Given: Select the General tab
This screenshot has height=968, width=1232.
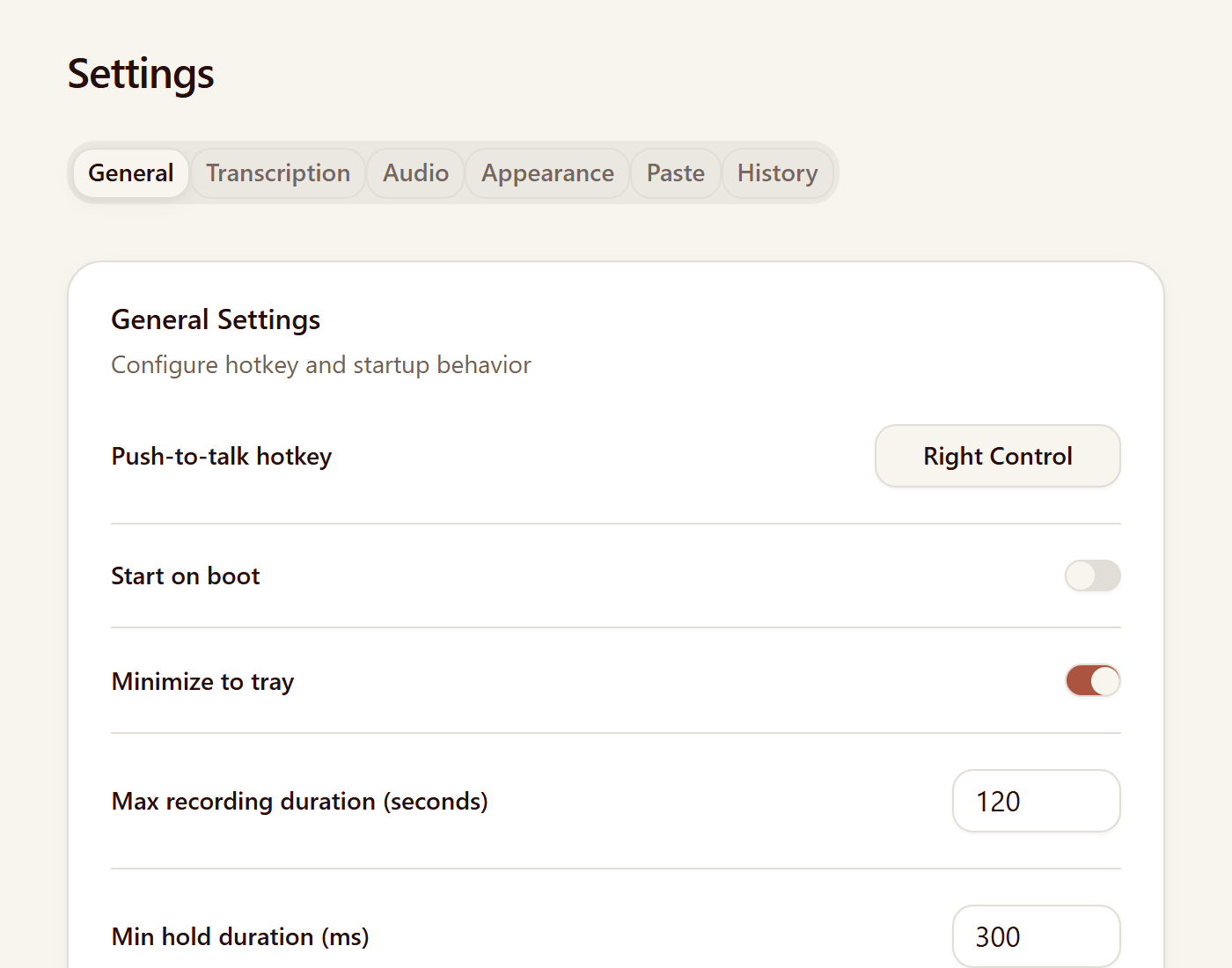Looking at the screenshot, I should pos(131,173).
